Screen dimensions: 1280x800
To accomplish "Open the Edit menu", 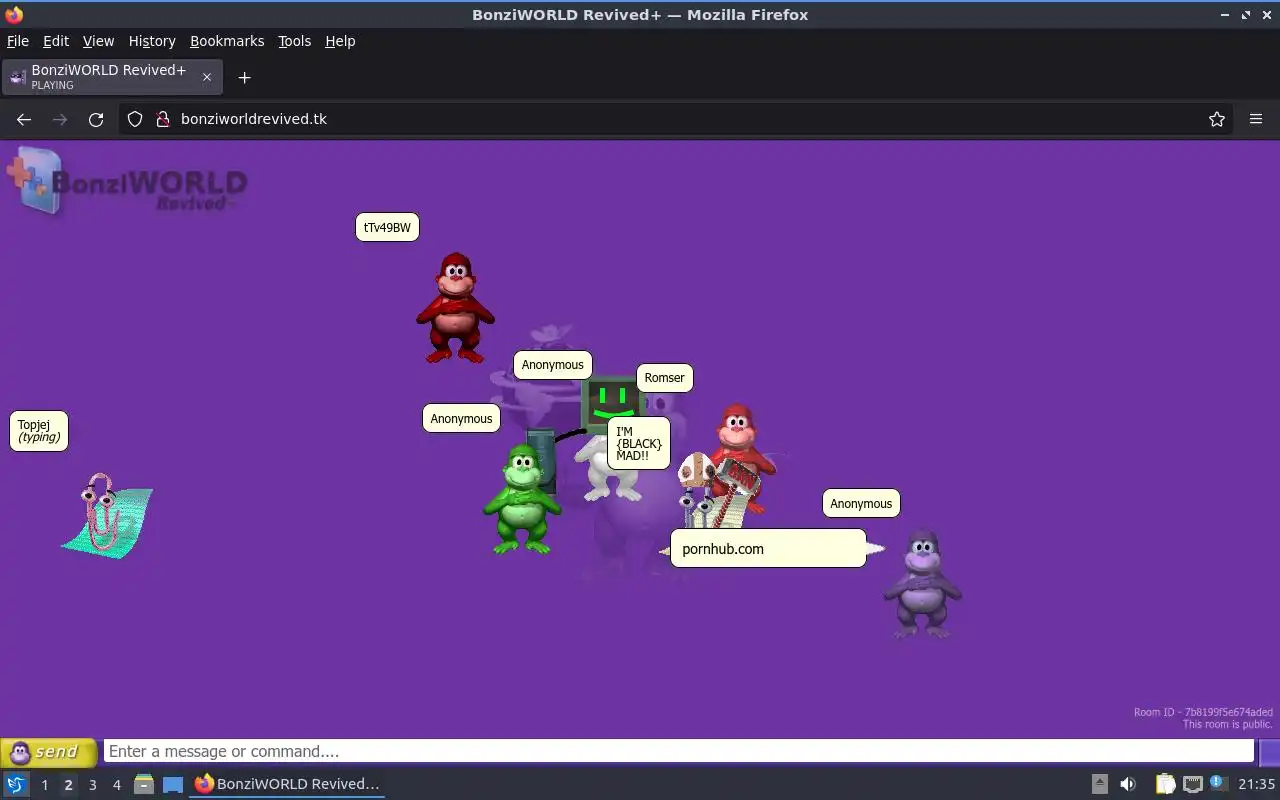I will 56,41.
